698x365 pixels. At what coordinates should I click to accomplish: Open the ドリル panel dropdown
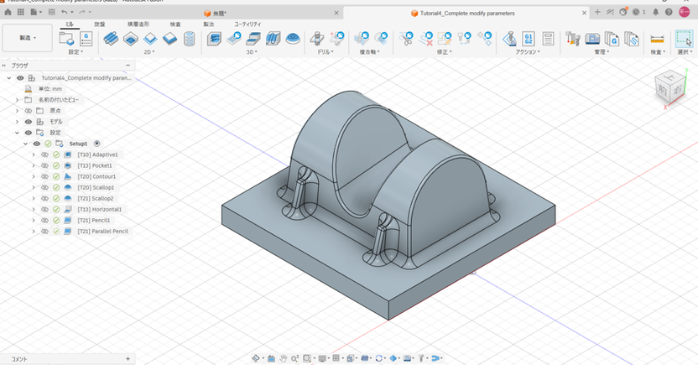pos(325,52)
